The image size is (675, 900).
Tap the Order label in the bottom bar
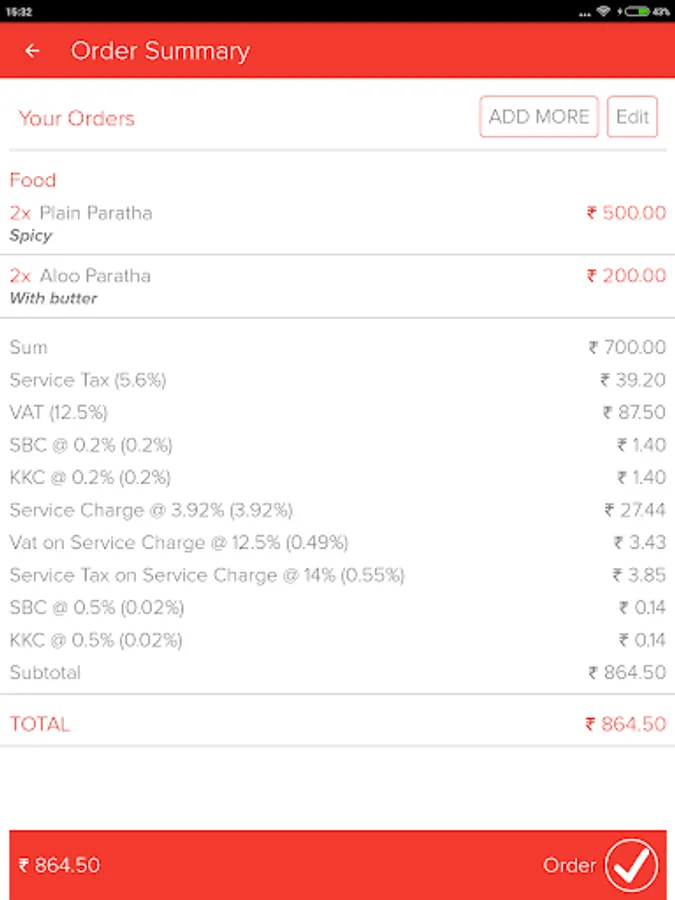pyautogui.click(x=569, y=866)
